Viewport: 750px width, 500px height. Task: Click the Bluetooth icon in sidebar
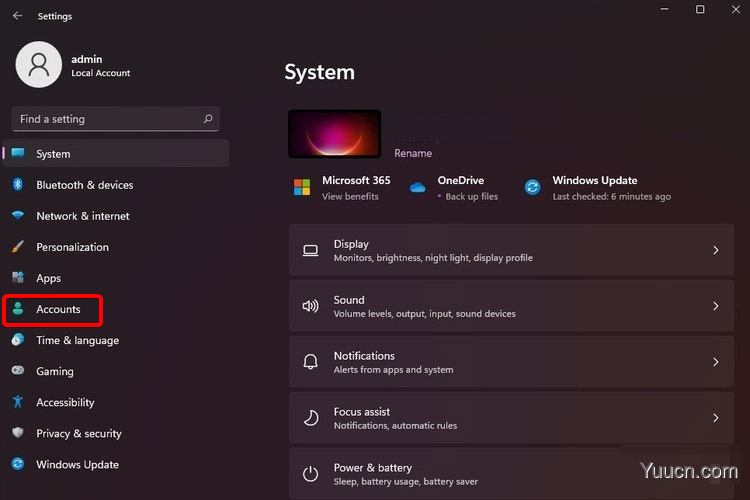click(x=18, y=184)
